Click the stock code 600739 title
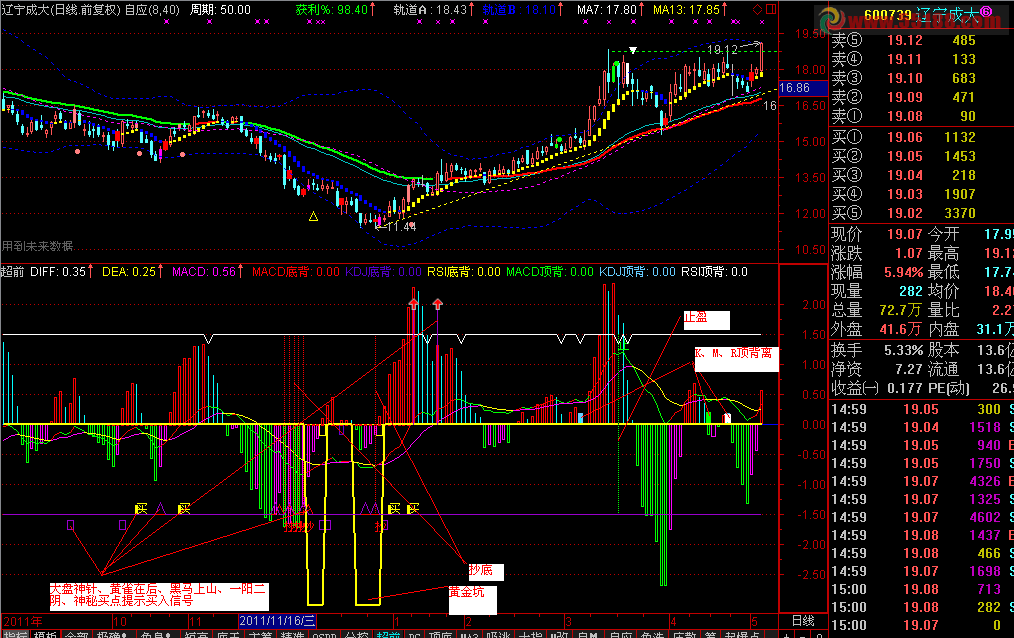Screen dimensions: 1014x638 coord(888,14)
